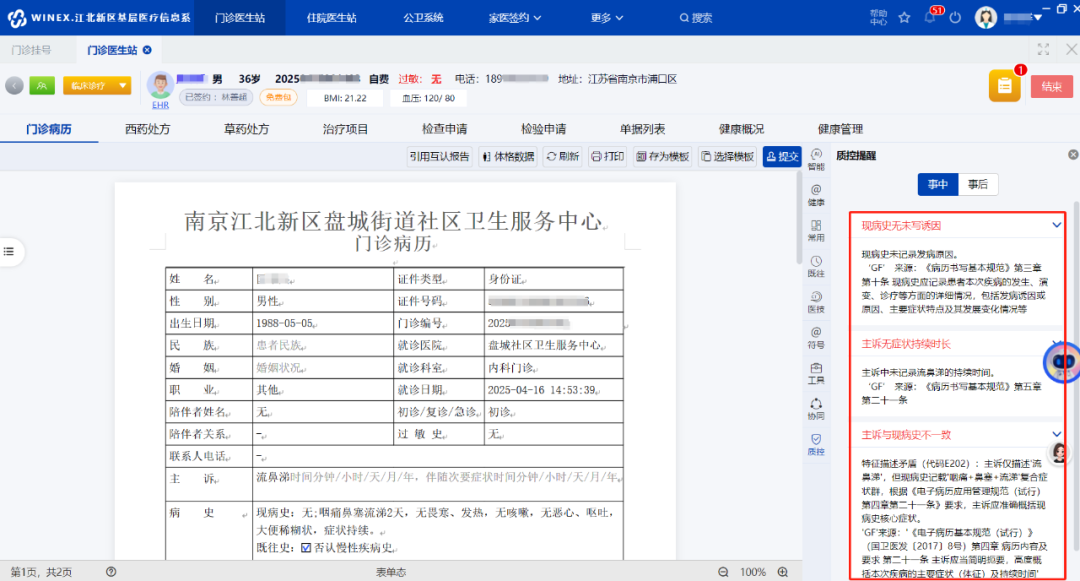1080x581 pixels.
Task: Select the 西药处方 tab
Action: point(147,129)
